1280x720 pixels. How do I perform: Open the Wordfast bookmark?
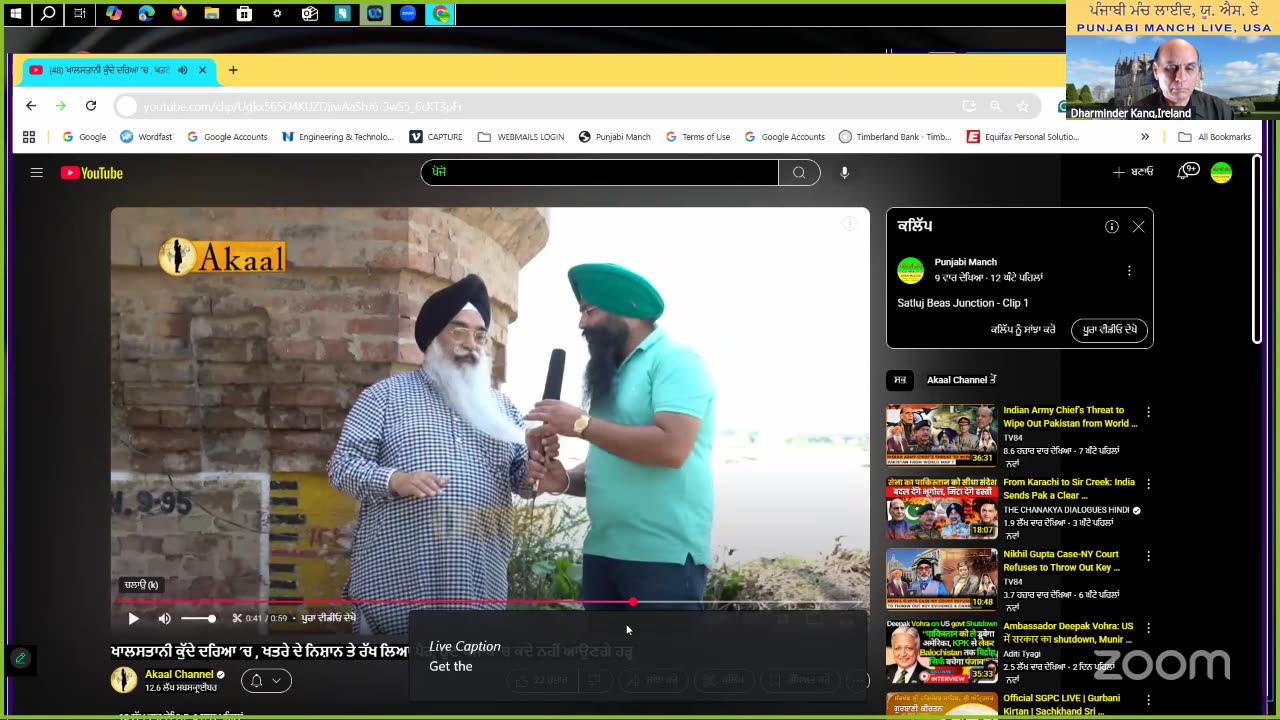point(146,137)
